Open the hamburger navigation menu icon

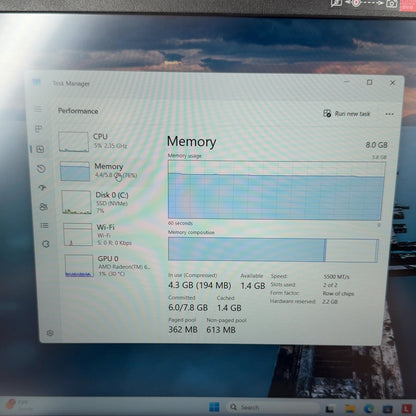pos(38,109)
